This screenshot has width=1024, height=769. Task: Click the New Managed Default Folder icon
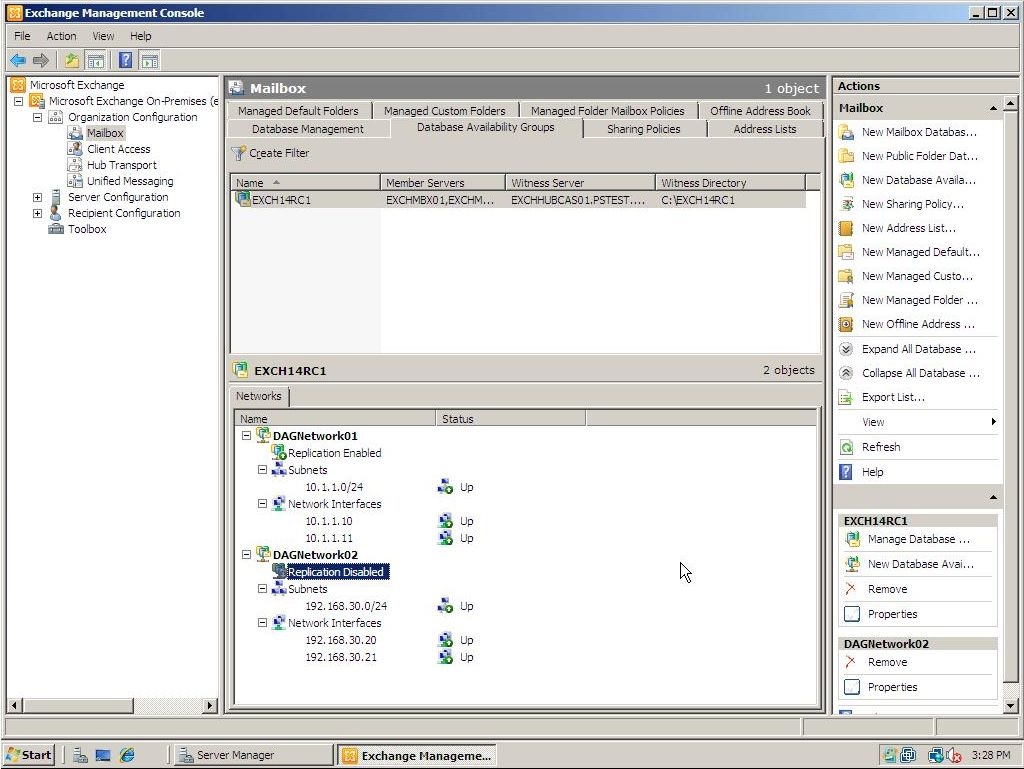click(x=846, y=252)
